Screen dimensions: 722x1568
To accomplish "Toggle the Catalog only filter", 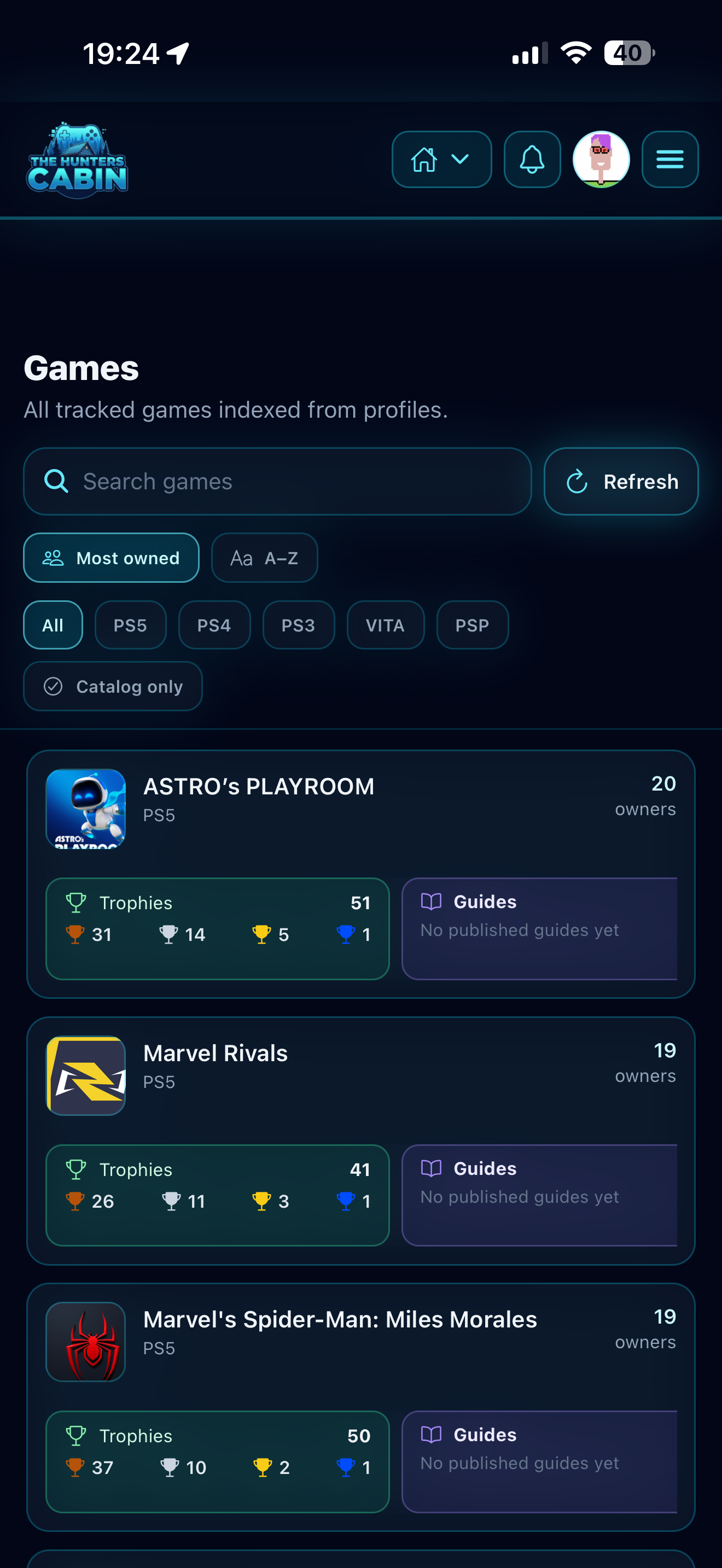I will point(113,686).
